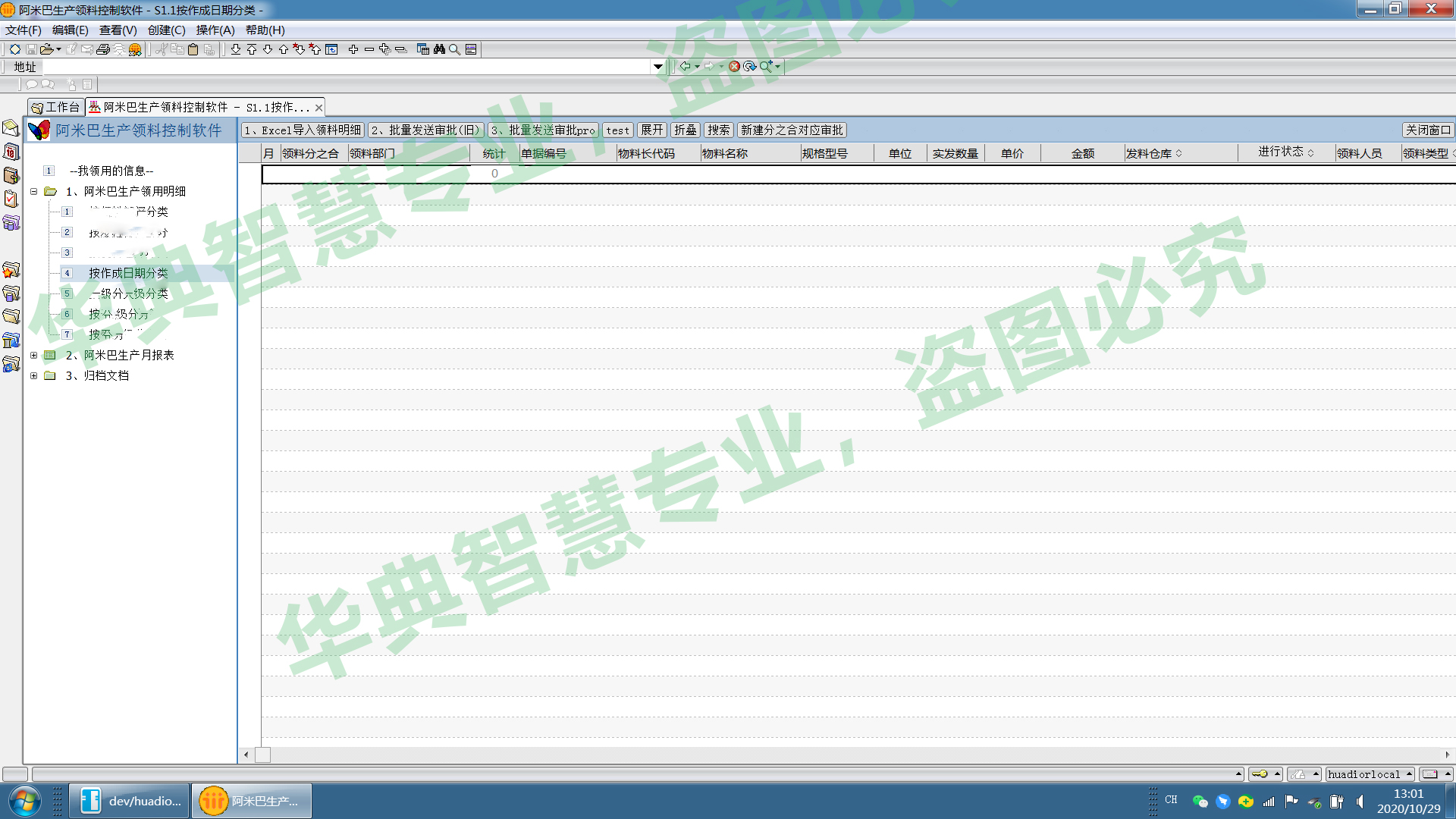Click the plus Expand icon in toolbar
Viewport: 1456px width, 819px height.
(x=353, y=49)
